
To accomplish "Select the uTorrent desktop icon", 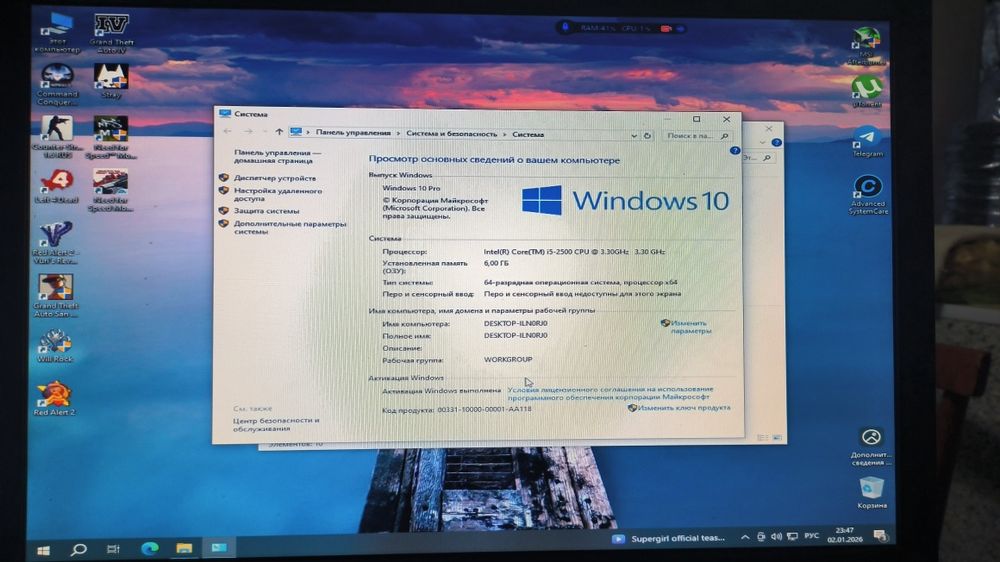I will click(867, 91).
